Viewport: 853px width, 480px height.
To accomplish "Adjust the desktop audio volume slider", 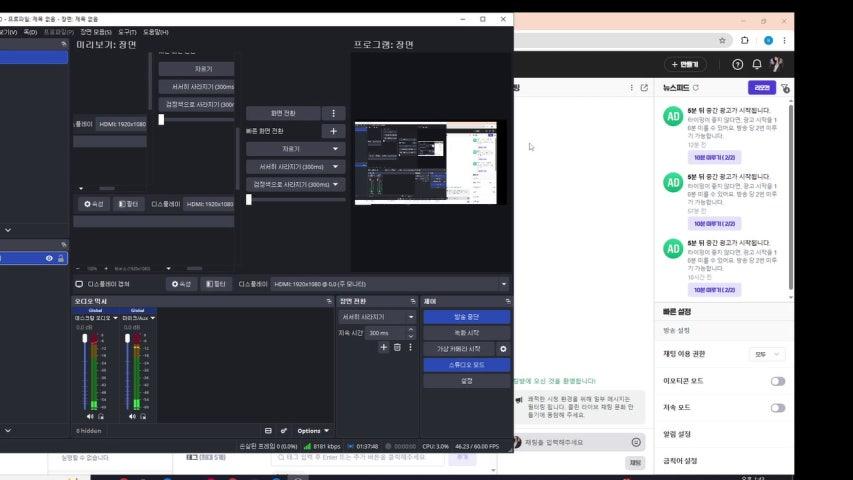I will (x=84, y=373).
